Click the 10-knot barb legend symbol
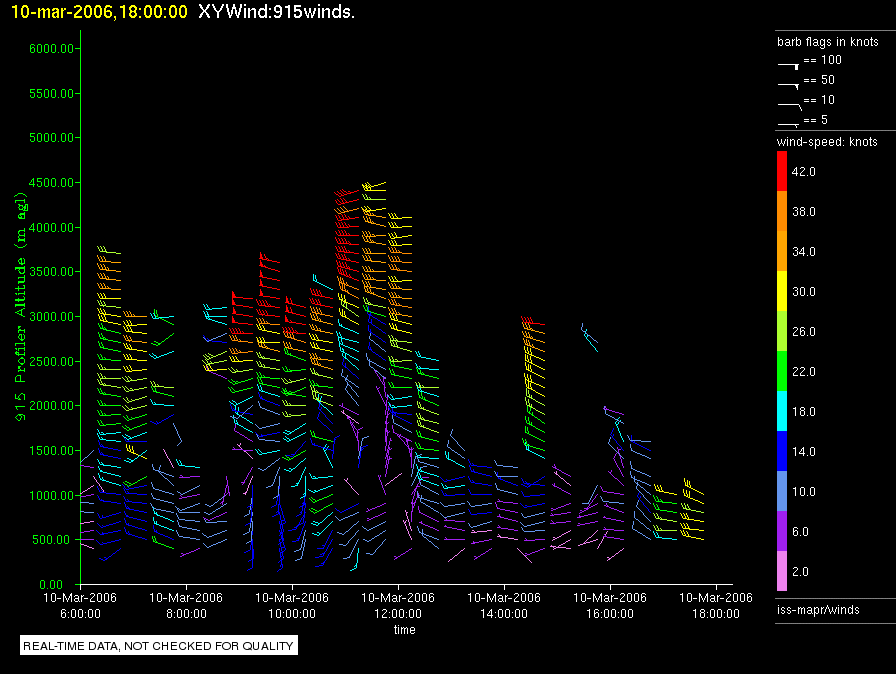The height and width of the screenshot is (674, 896). (788, 103)
